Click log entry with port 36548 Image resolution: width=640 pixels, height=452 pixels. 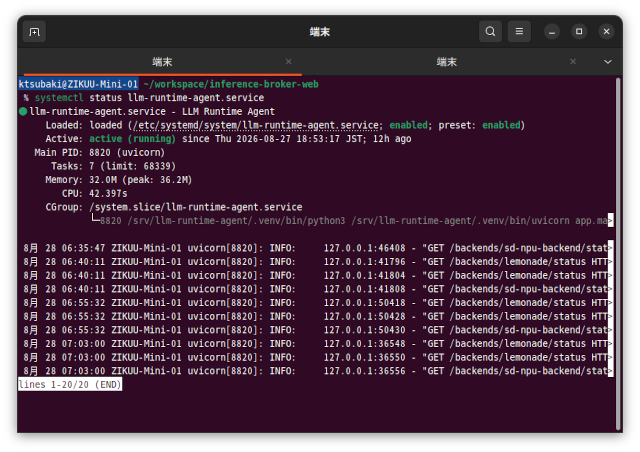tap(317, 344)
